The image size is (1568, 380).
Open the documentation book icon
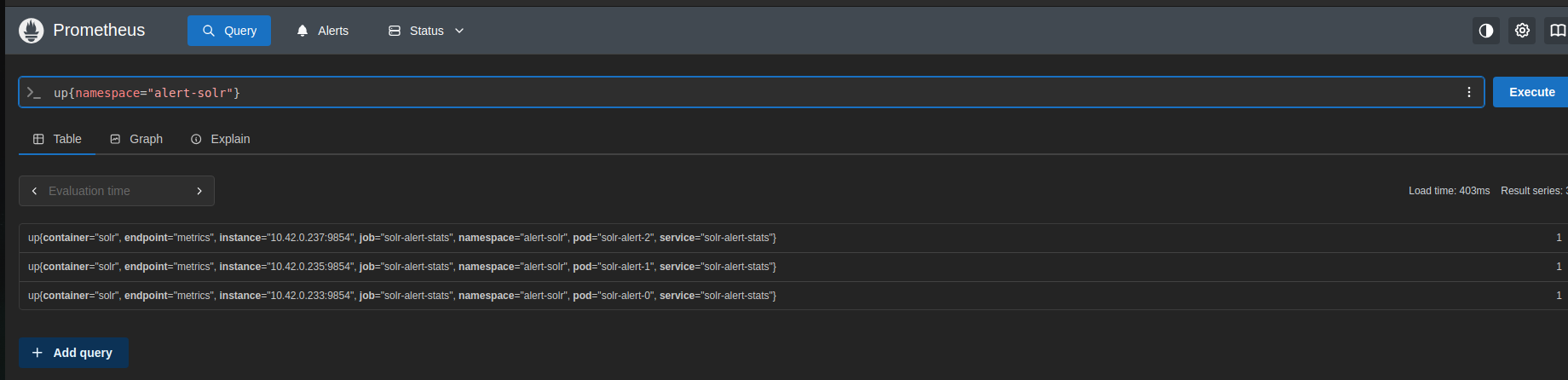1557,31
